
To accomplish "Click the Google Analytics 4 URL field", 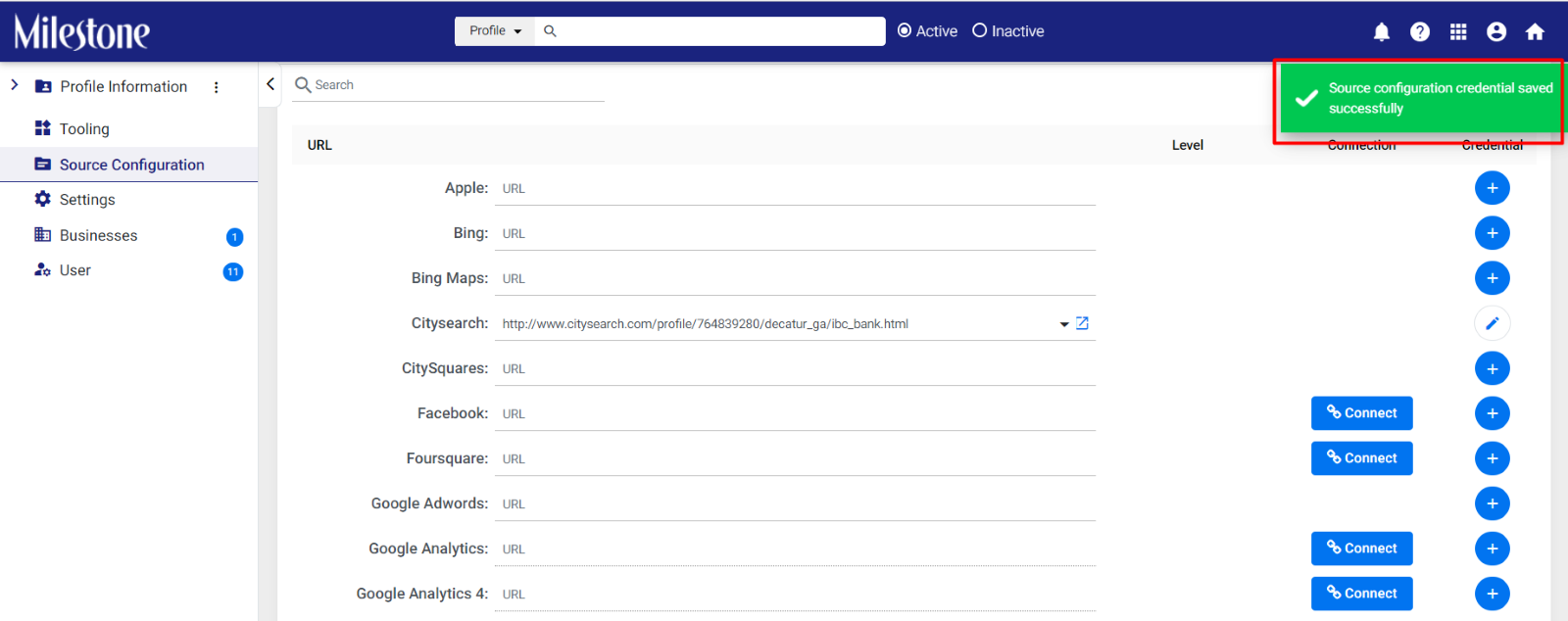I will pos(795,594).
